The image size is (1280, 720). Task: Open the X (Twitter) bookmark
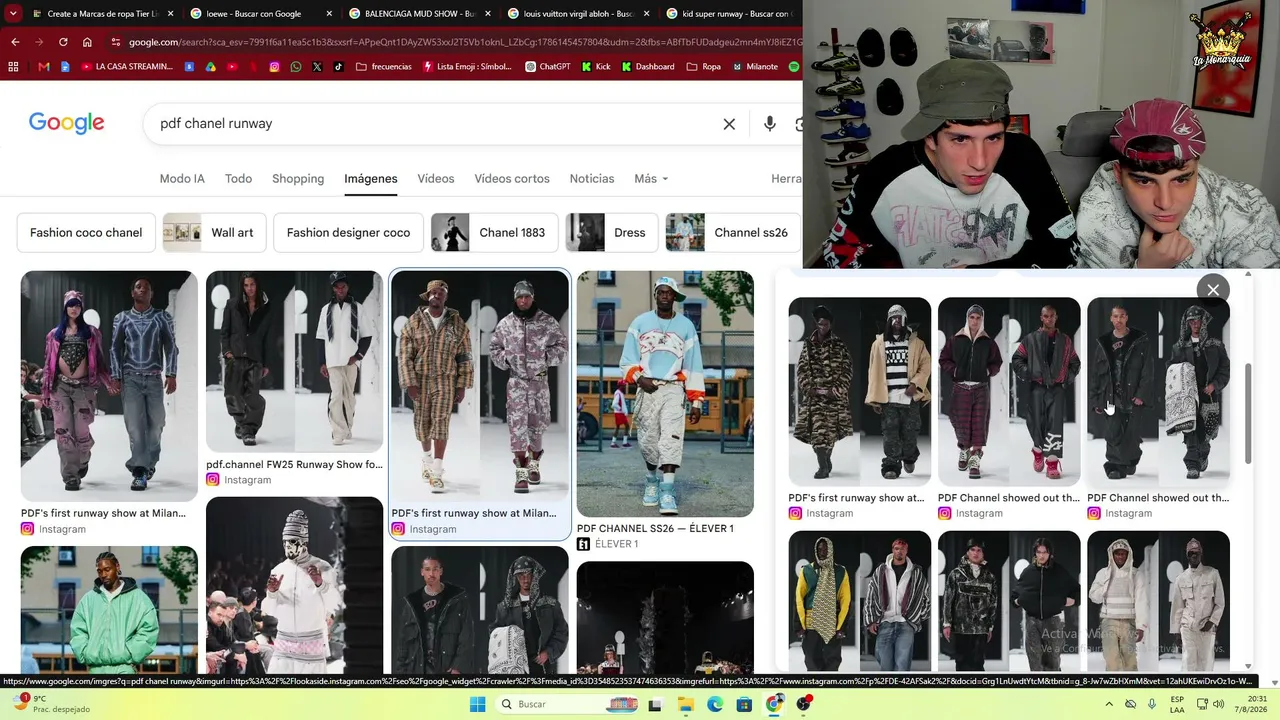point(317,67)
